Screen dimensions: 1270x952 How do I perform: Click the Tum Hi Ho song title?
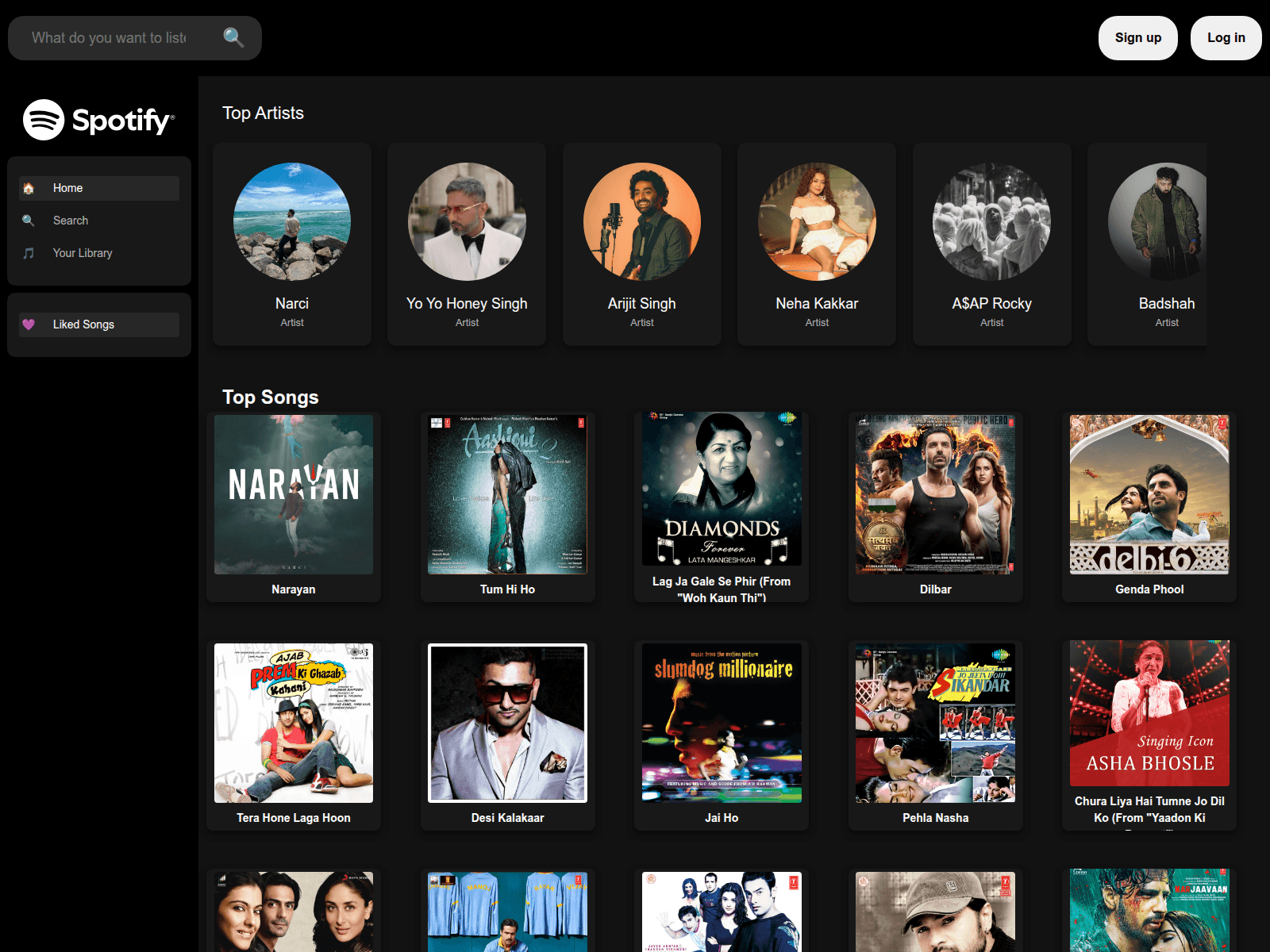point(507,589)
